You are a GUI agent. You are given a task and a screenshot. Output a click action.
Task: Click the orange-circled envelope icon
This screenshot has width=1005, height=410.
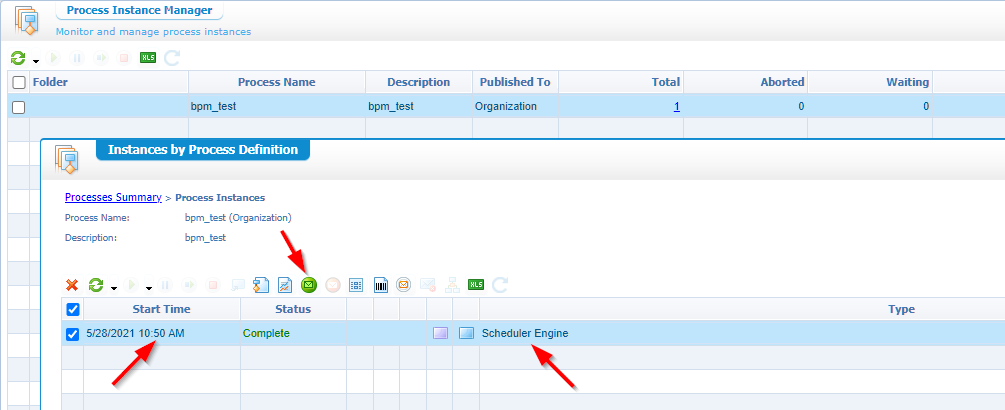(404, 285)
